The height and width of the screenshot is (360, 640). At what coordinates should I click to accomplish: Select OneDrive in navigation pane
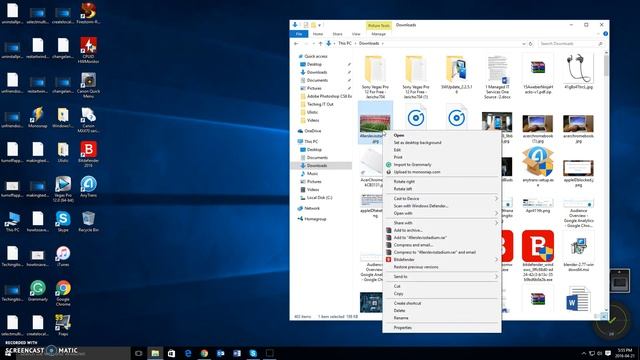pyautogui.click(x=312, y=131)
